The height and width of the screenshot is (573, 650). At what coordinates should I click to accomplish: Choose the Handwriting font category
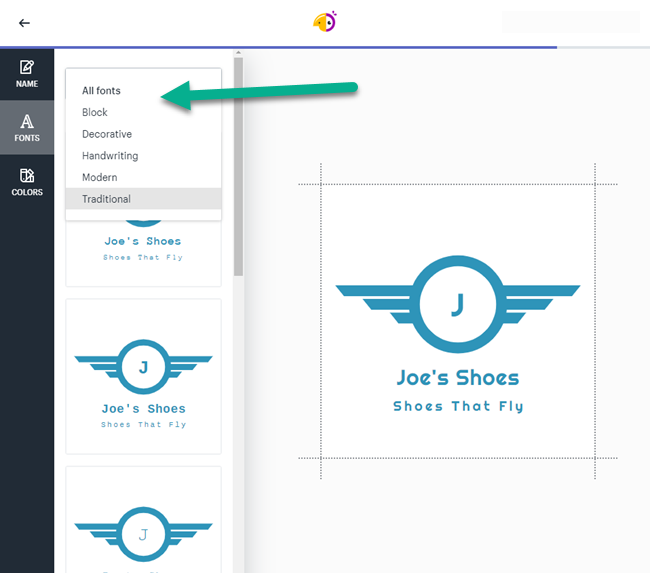point(110,156)
